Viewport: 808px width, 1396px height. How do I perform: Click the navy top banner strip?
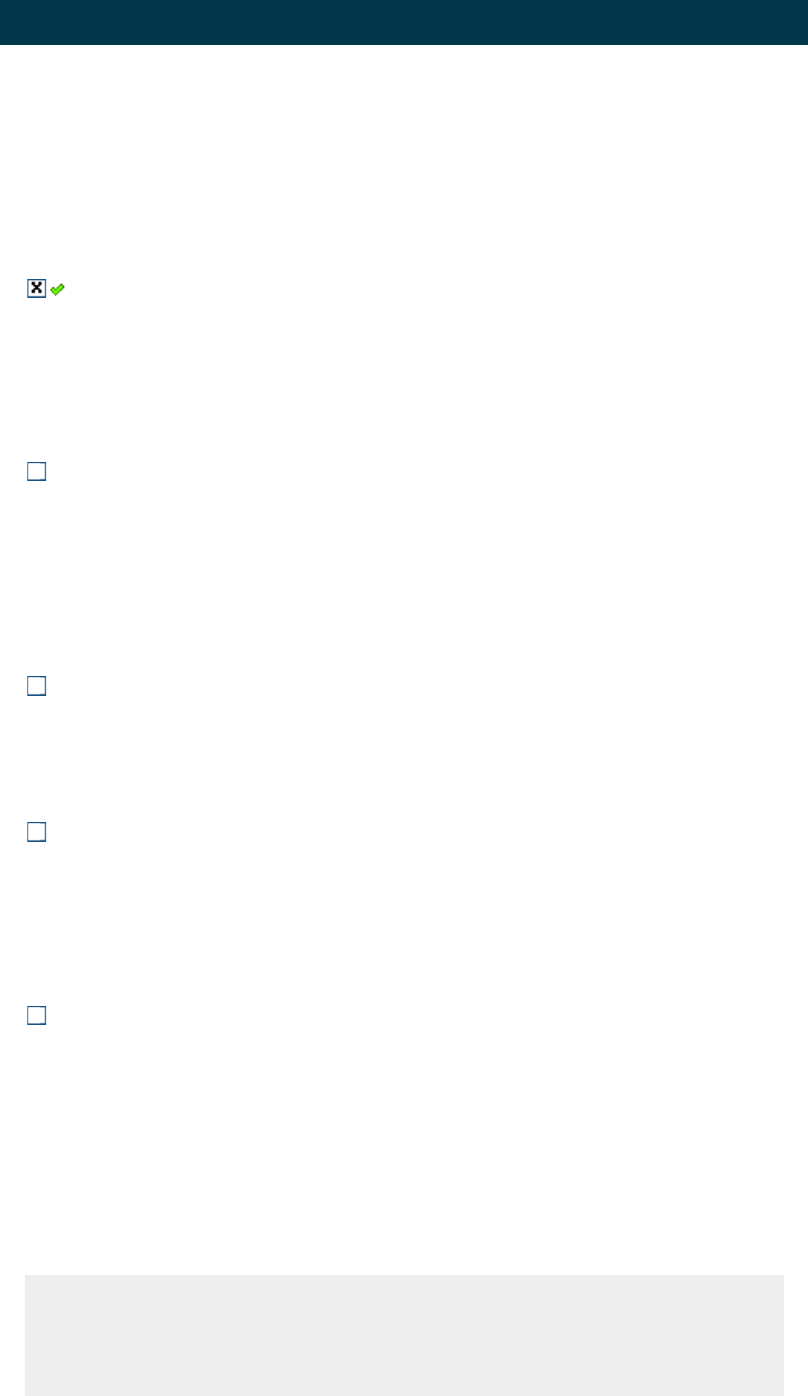(x=404, y=22)
